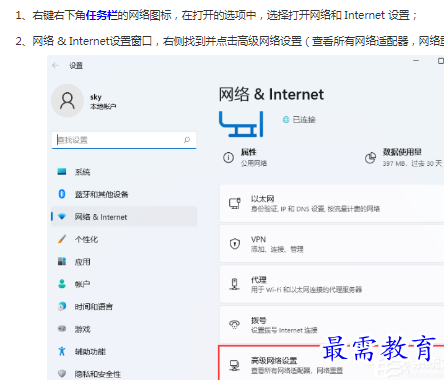444x380 pixels.
Task: Click the 游戏 controller icon
Action: [62, 328]
